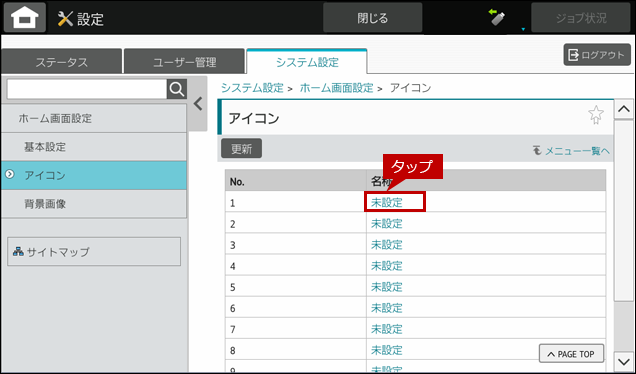Image resolution: width=636 pixels, height=374 pixels.
Task: Click the search magnifier icon
Action: point(177,89)
